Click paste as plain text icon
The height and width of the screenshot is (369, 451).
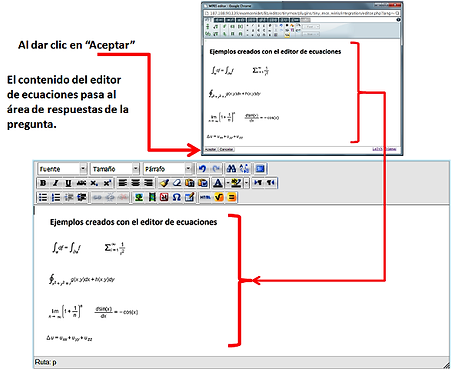pos(190,183)
